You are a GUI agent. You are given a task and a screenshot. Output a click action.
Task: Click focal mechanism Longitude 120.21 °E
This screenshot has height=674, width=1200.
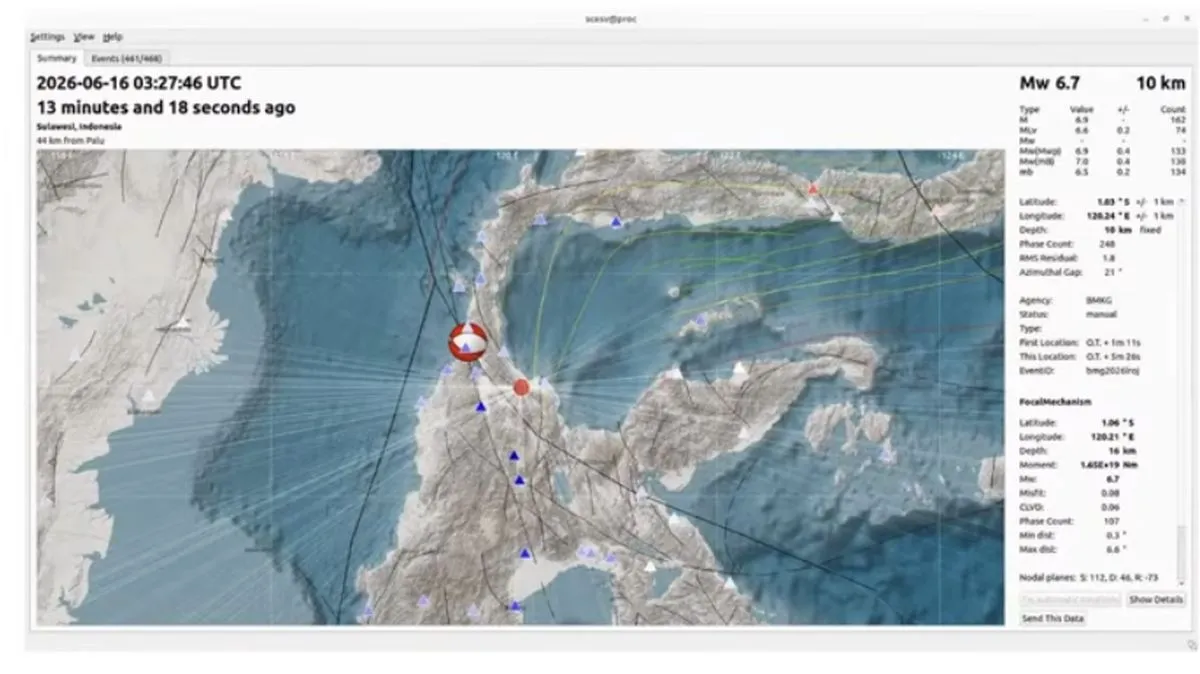coord(1114,437)
